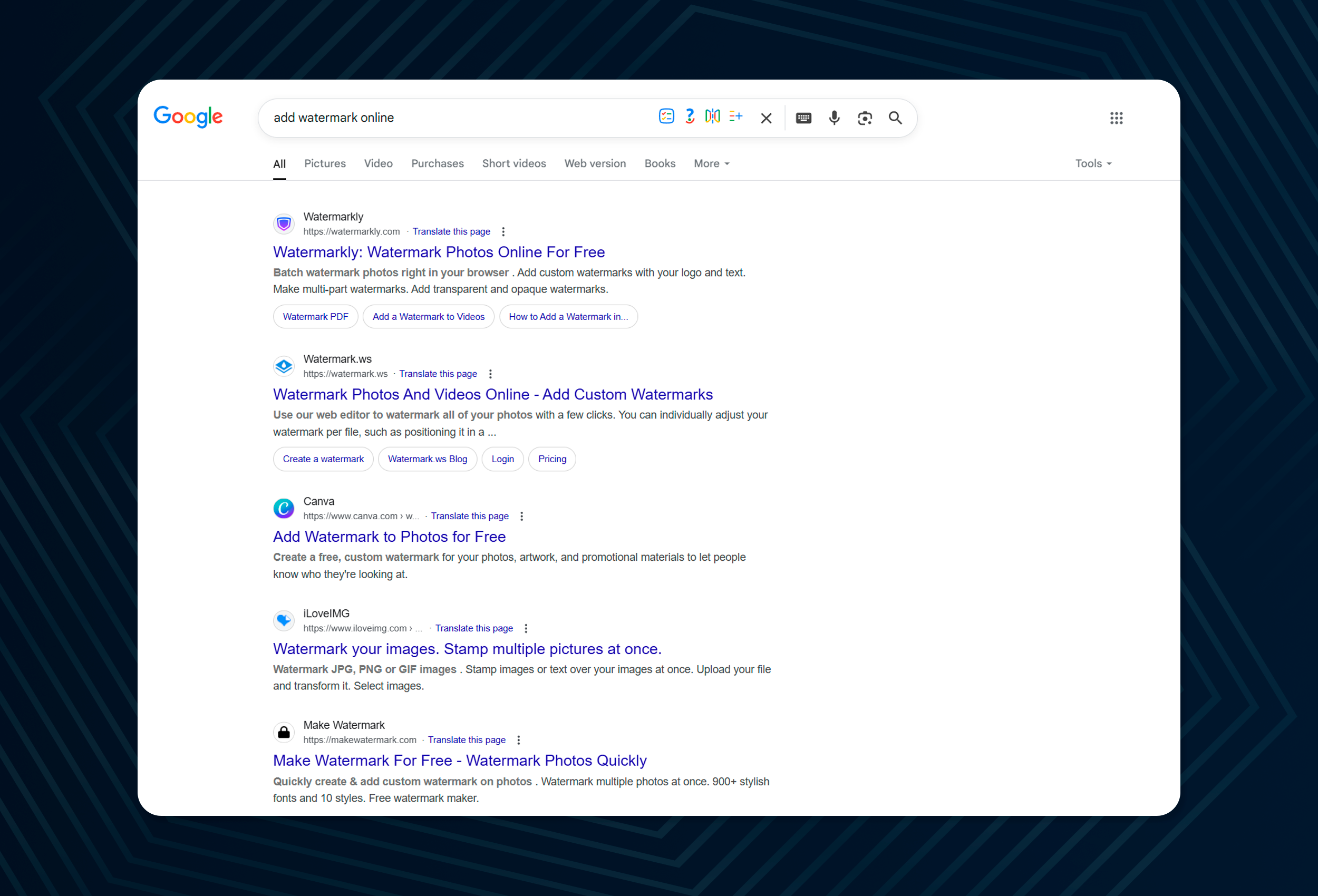Screen dimensions: 1318x896
Task: Open 'Make Watermark For Free' result
Action: tap(459, 761)
